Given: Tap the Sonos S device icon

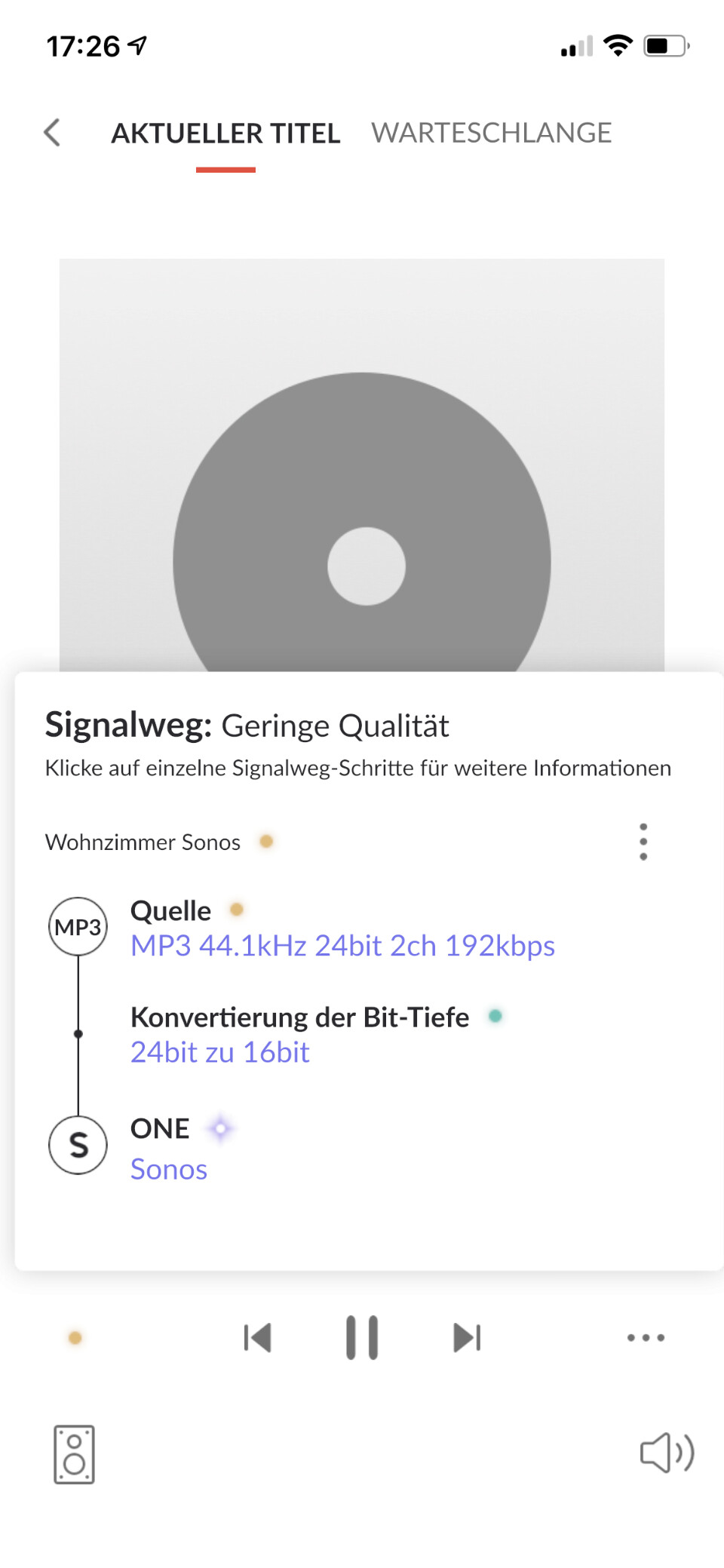Looking at the screenshot, I should pyautogui.click(x=78, y=1145).
